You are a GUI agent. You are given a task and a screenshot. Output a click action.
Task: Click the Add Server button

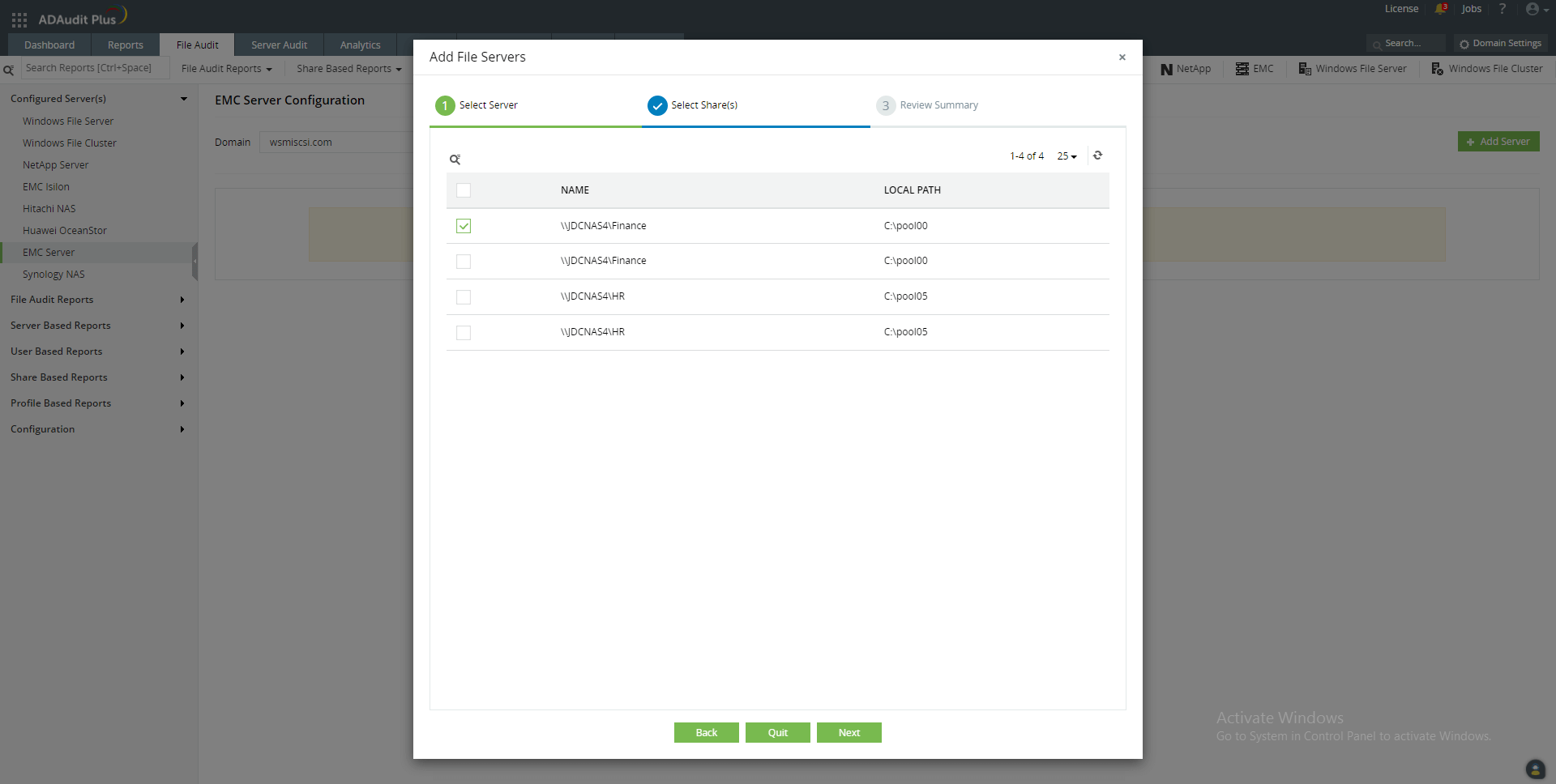click(1498, 142)
